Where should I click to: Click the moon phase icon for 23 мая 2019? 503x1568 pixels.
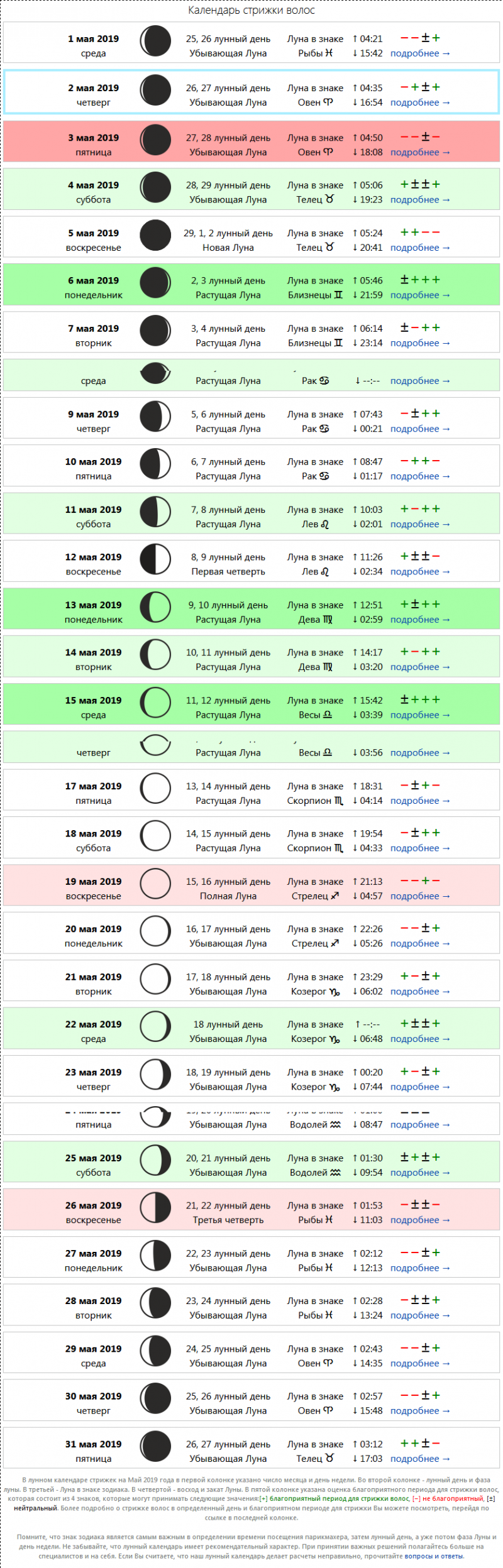pos(155,1075)
